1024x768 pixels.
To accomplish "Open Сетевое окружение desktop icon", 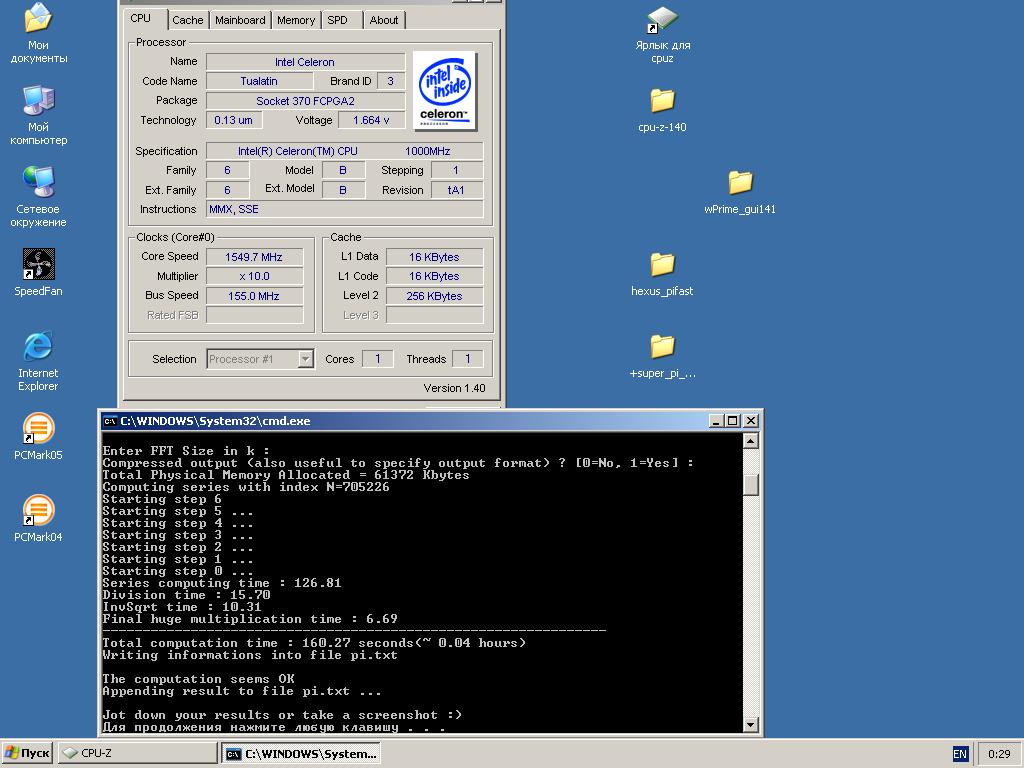I will point(38,182).
